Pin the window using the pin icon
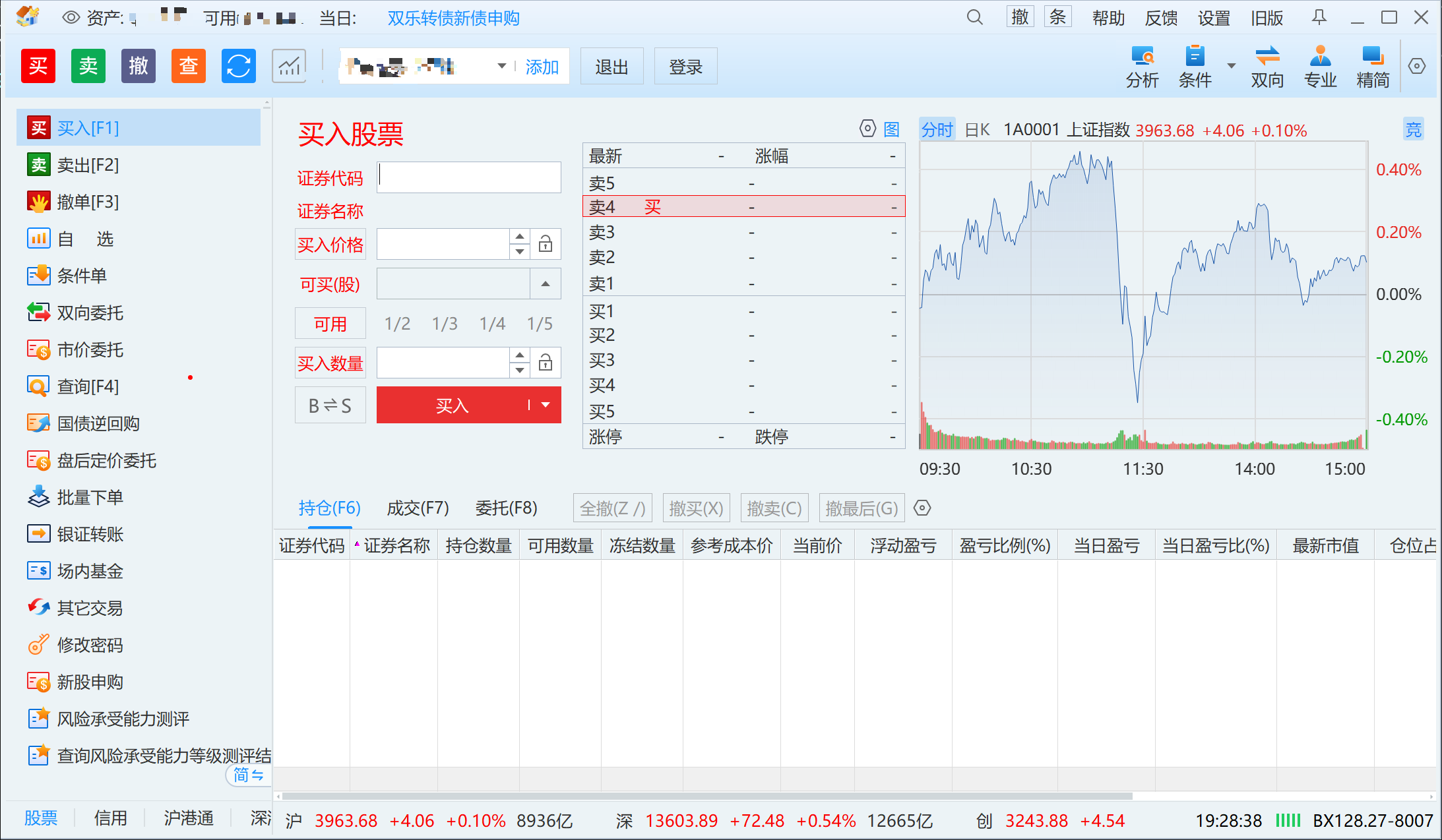 pyautogui.click(x=1319, y=18)
